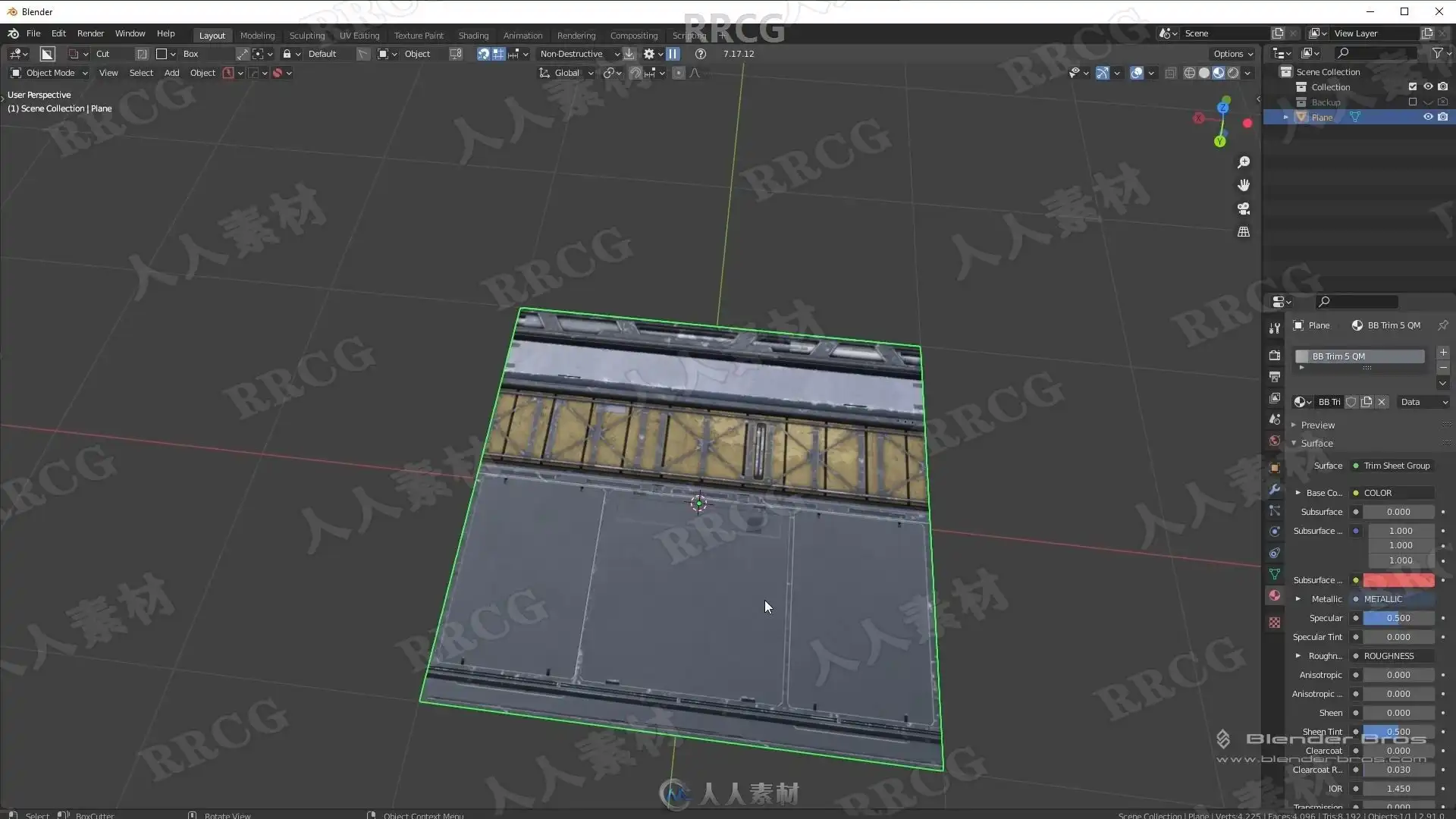Toggle orthographic grid view icon
Viewport: 1456px width, 819px height.
(1244, 232)
